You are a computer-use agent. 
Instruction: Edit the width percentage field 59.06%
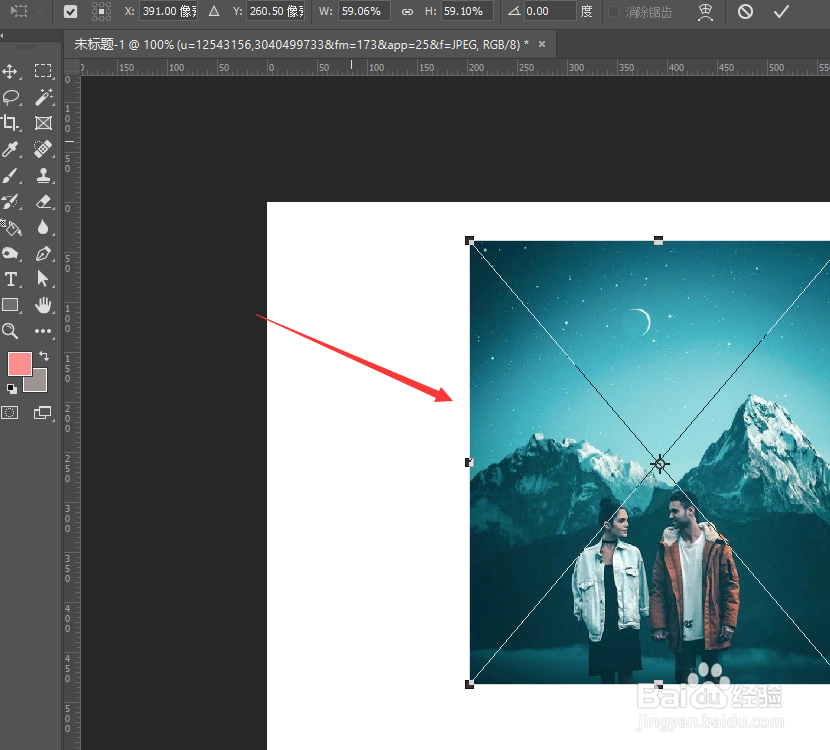pos(364,11)
